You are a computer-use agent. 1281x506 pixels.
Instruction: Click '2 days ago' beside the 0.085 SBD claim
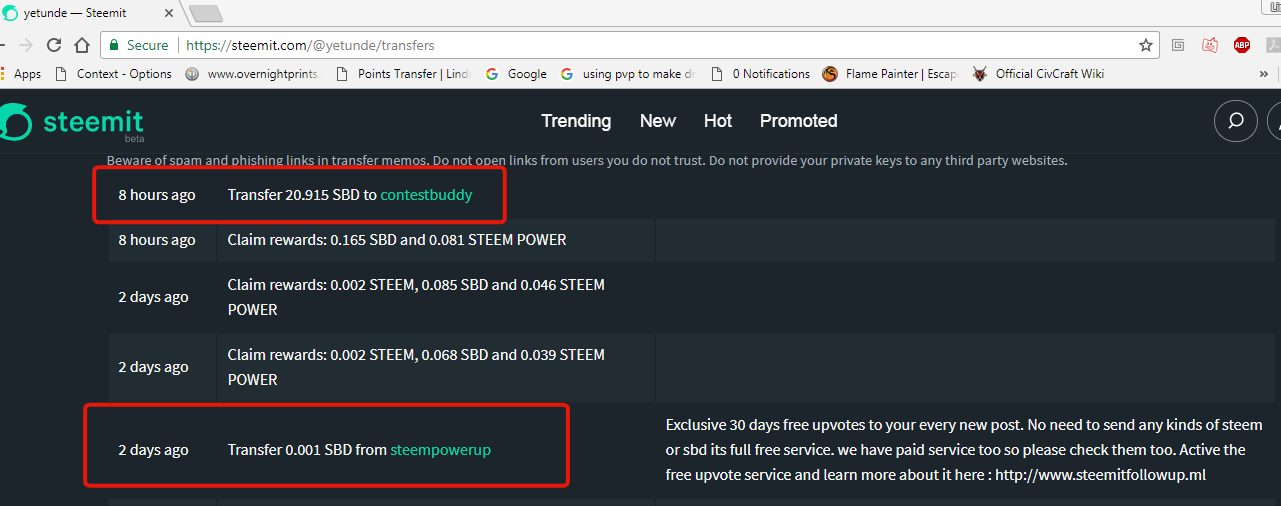[153, 297]
